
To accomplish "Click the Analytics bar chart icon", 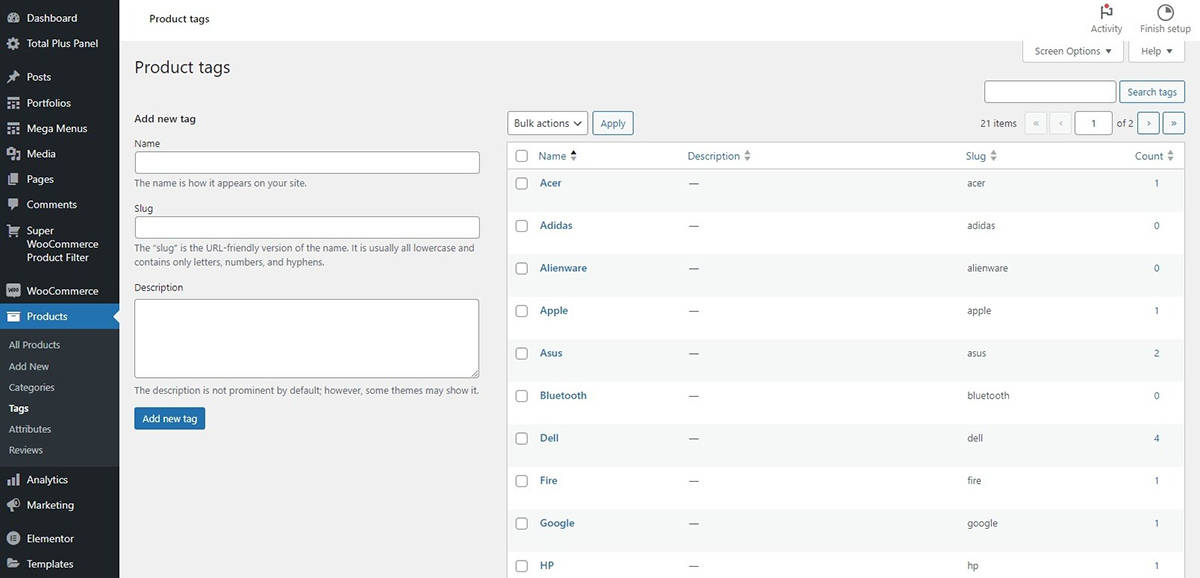I will pos(13,480).
